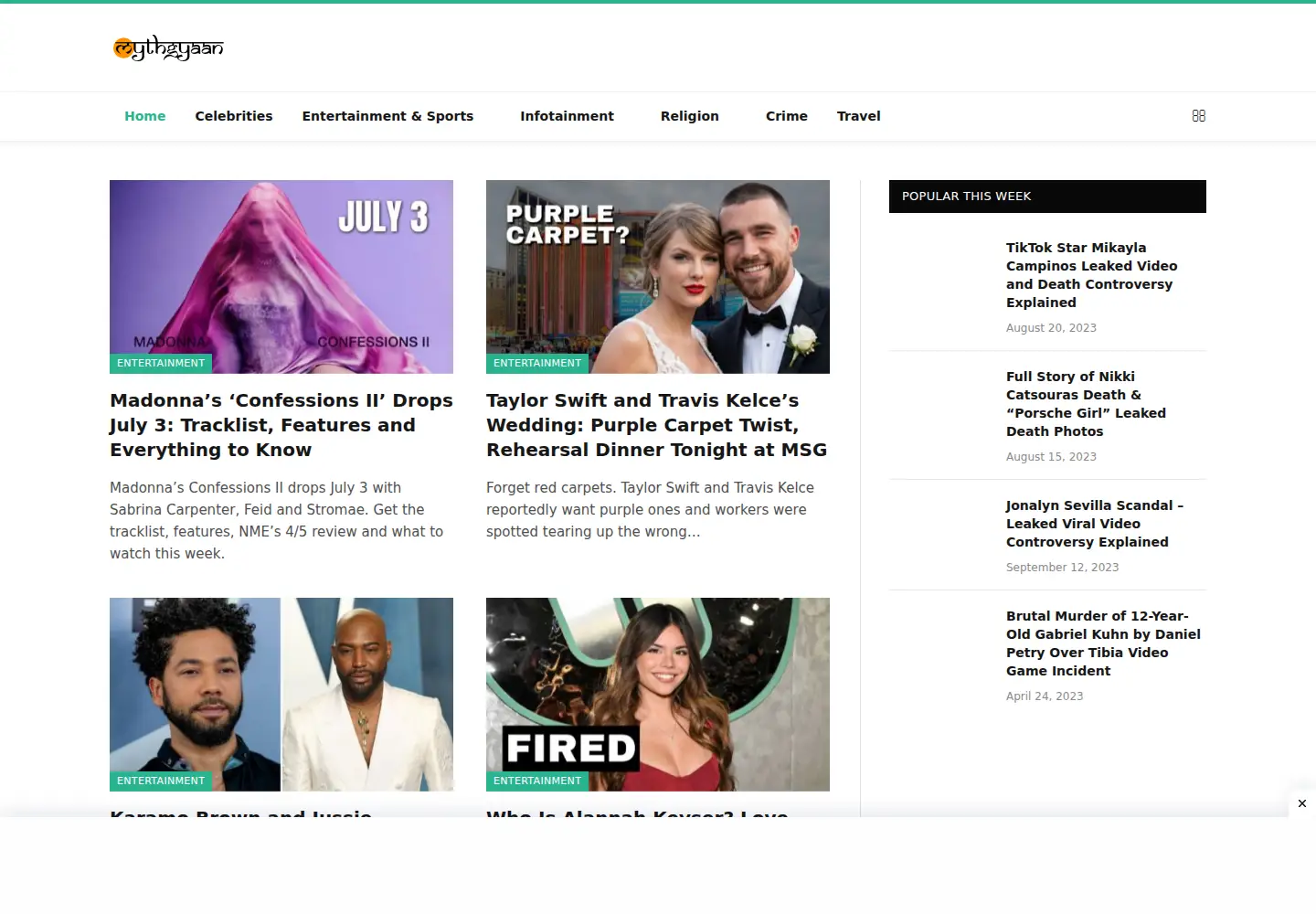Image resolution: width=1316 pixels, height=914 pixels.
Task: Click Entertainment tag on Madonna article
Action: pos(161,364)
